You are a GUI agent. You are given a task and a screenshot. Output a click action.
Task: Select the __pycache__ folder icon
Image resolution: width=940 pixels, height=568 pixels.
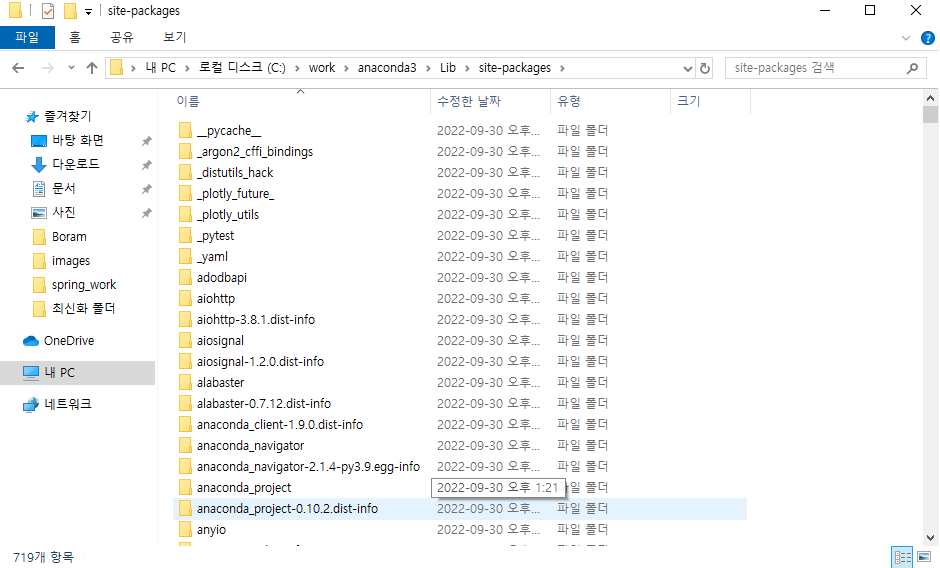pyautogui.click(x=185, y=130)
